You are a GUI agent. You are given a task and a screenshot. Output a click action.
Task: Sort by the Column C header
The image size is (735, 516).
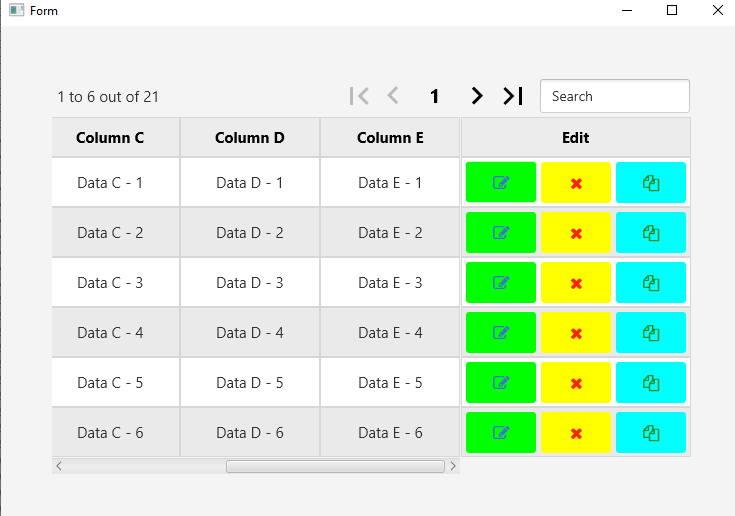110,138
